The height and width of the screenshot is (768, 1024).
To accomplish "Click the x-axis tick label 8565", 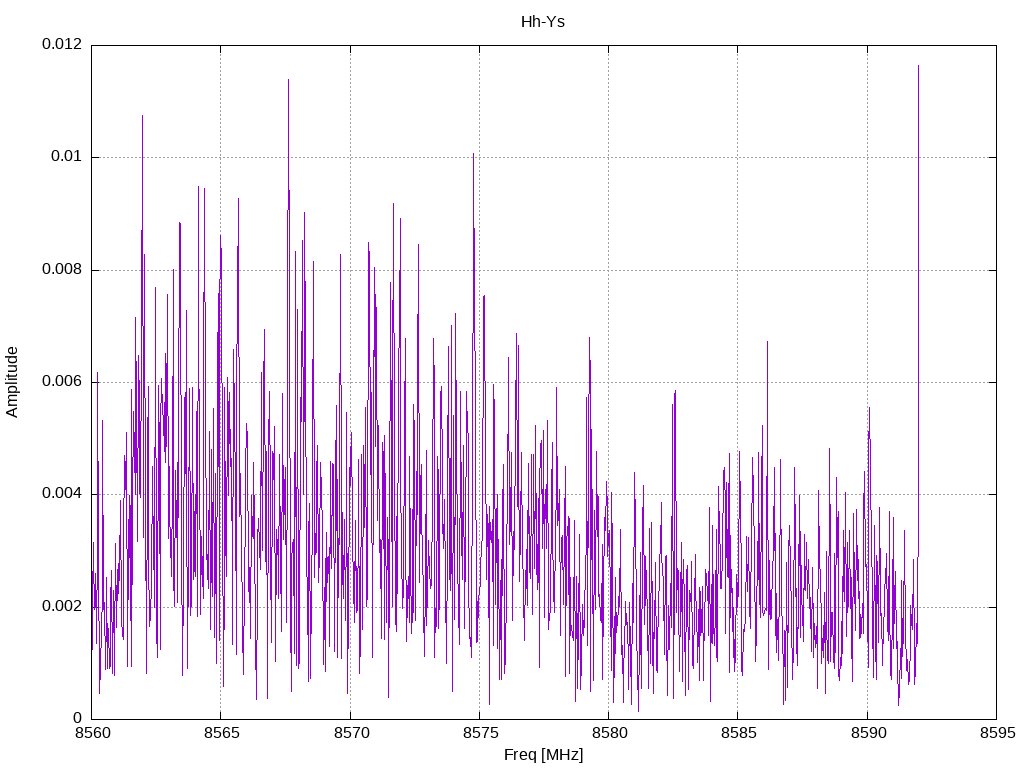I will point(221,733).
